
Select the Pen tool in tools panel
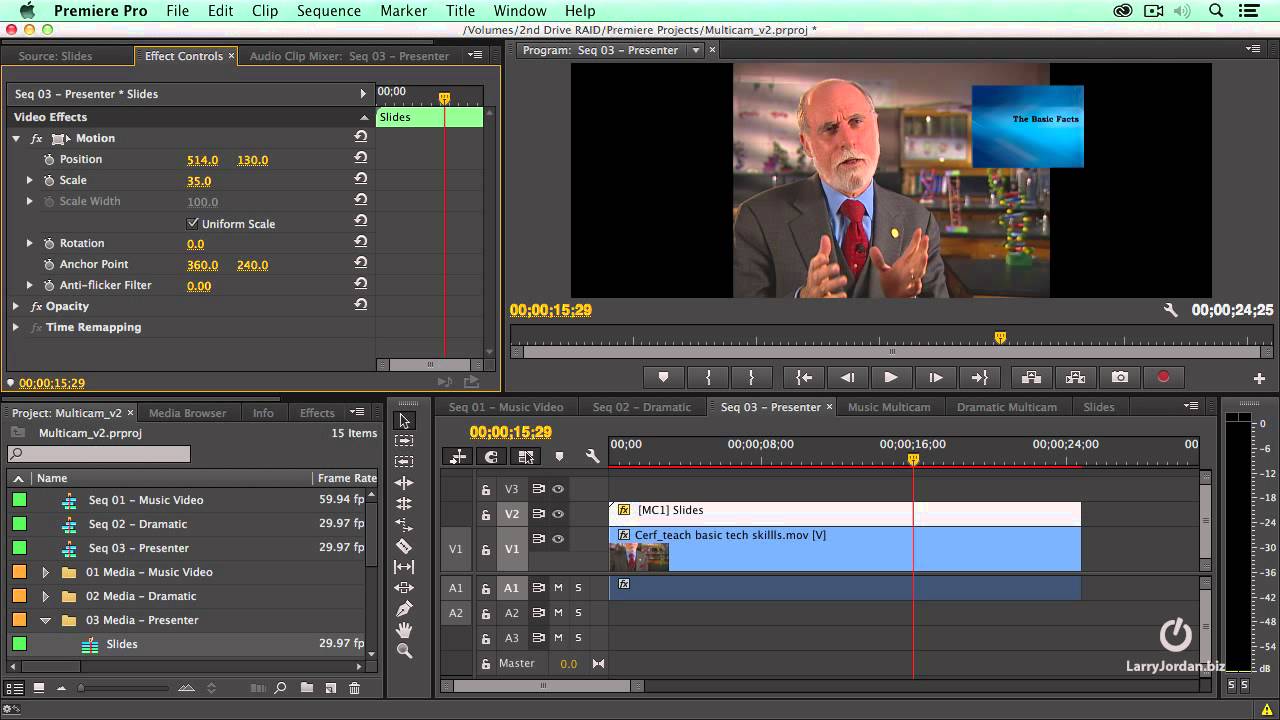coord(404,608)
